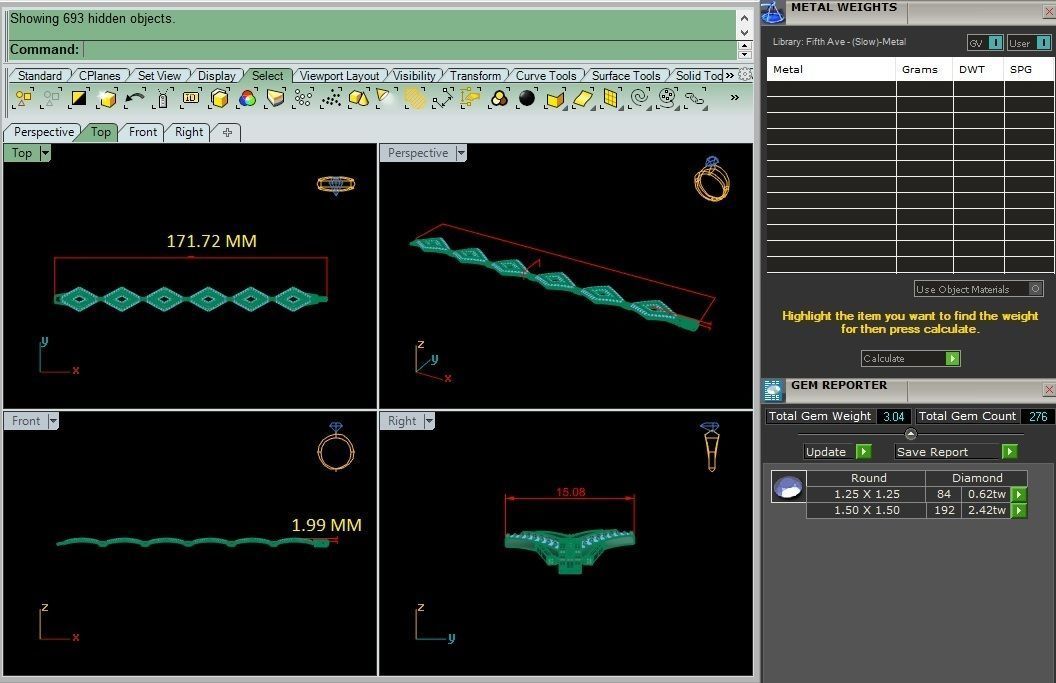
Task: Open the Front viewport dropdown arrow
Action: [x=53, y=421]
